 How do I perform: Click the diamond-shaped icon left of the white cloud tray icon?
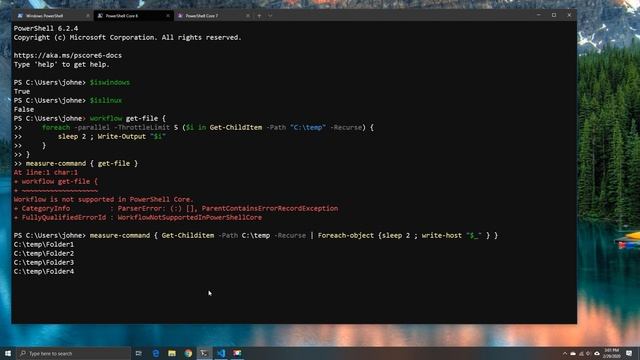(589, 353)
